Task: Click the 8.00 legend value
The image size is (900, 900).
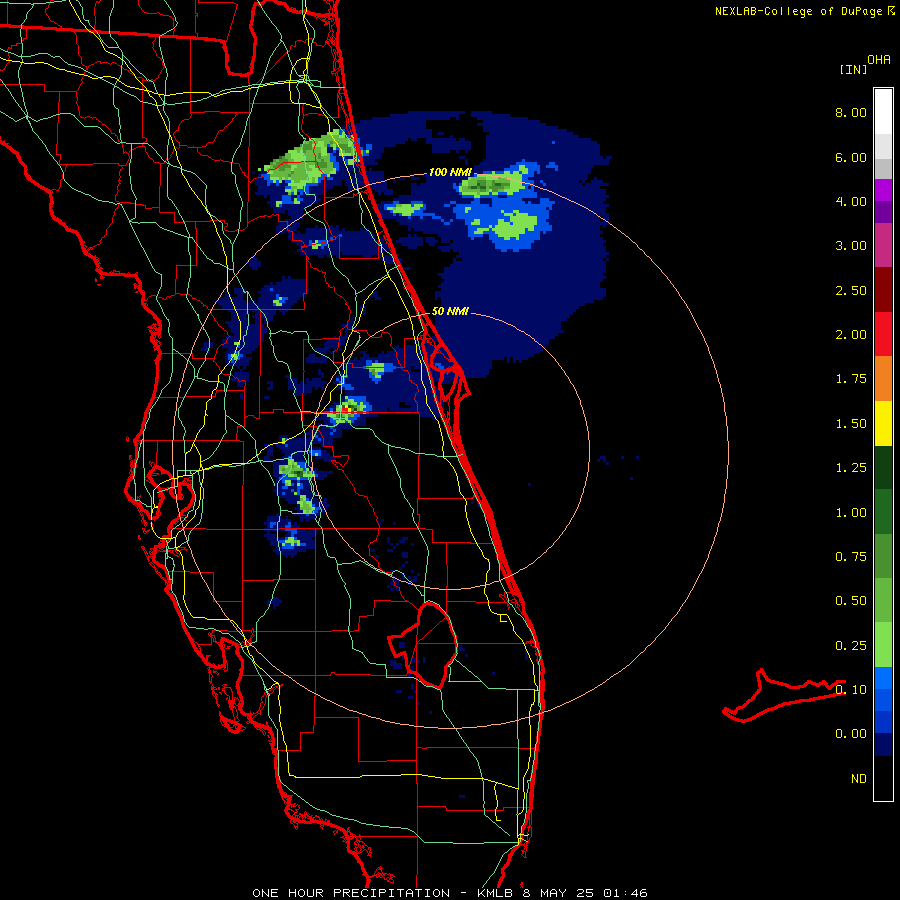Action: [851, 112]
